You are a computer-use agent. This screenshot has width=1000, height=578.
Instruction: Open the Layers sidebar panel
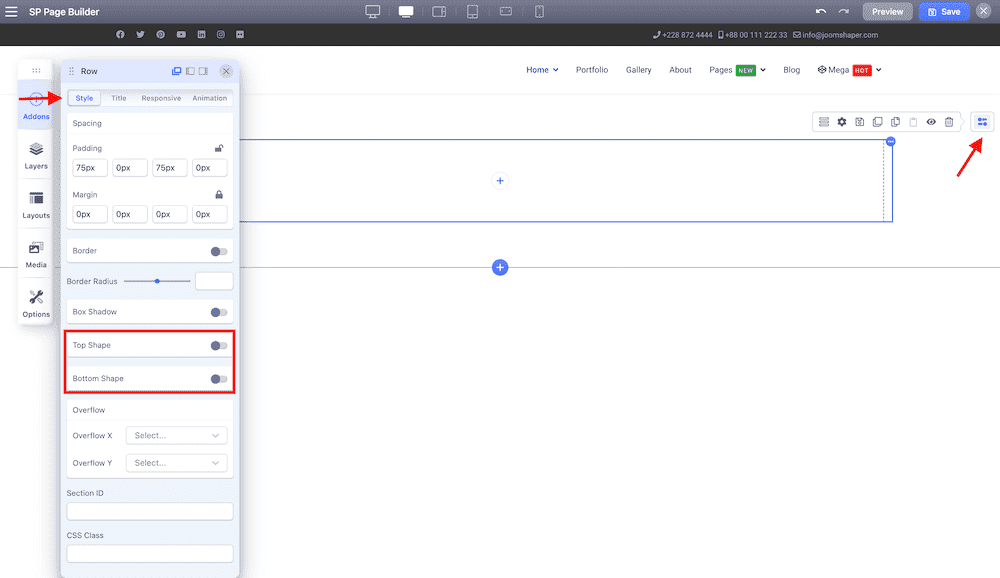[36, 155]
